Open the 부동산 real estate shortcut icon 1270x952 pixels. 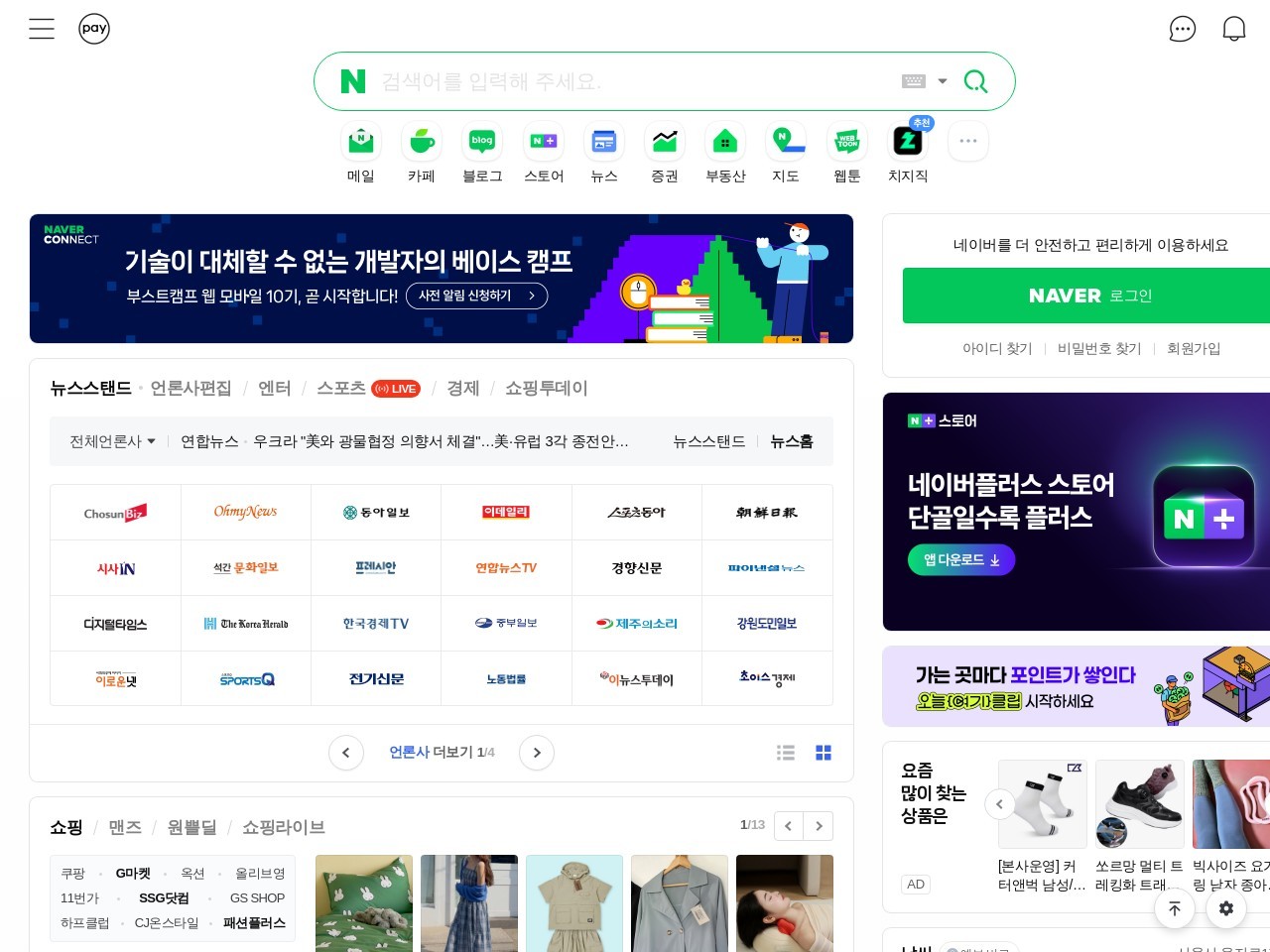(x=725, y=142)
